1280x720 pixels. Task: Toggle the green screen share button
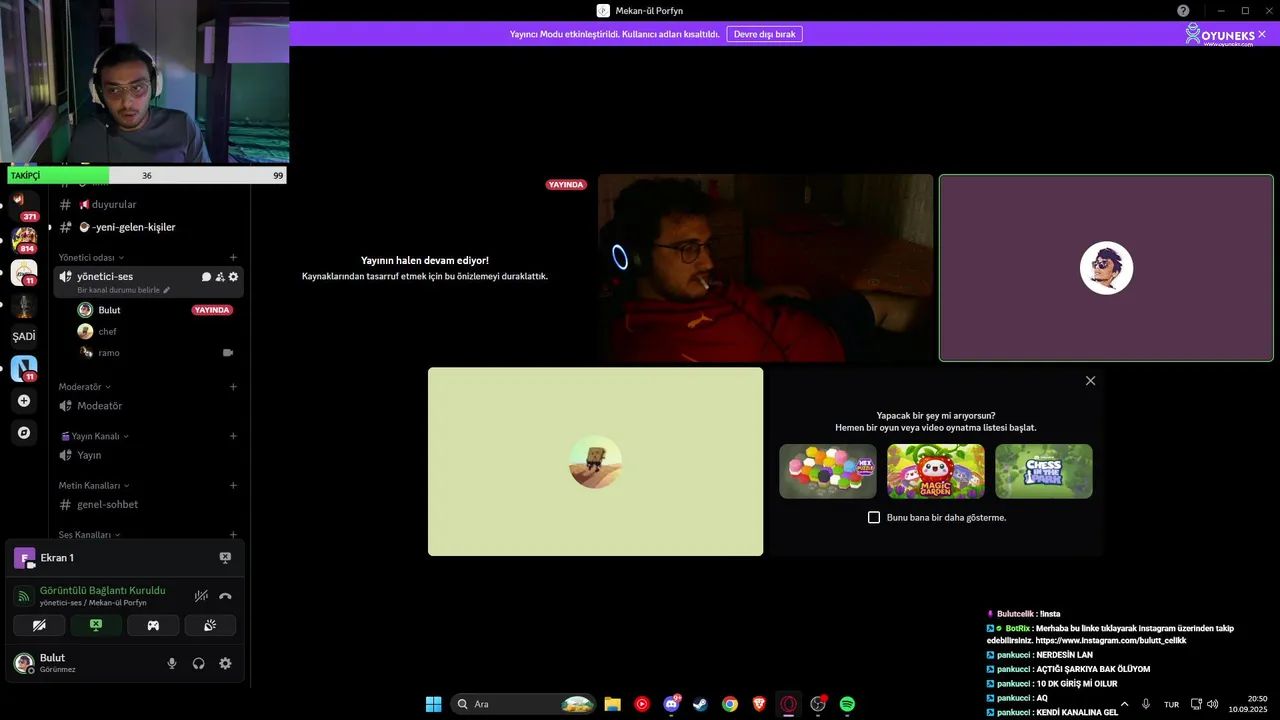pos(96,625)
